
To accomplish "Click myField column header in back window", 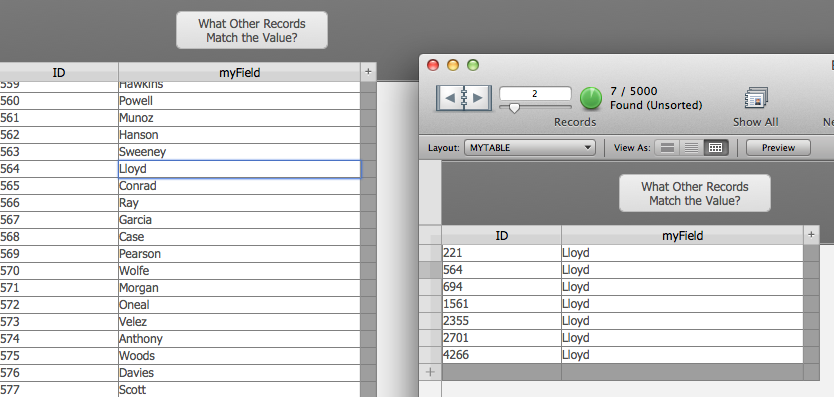I will tap(239, 72).
